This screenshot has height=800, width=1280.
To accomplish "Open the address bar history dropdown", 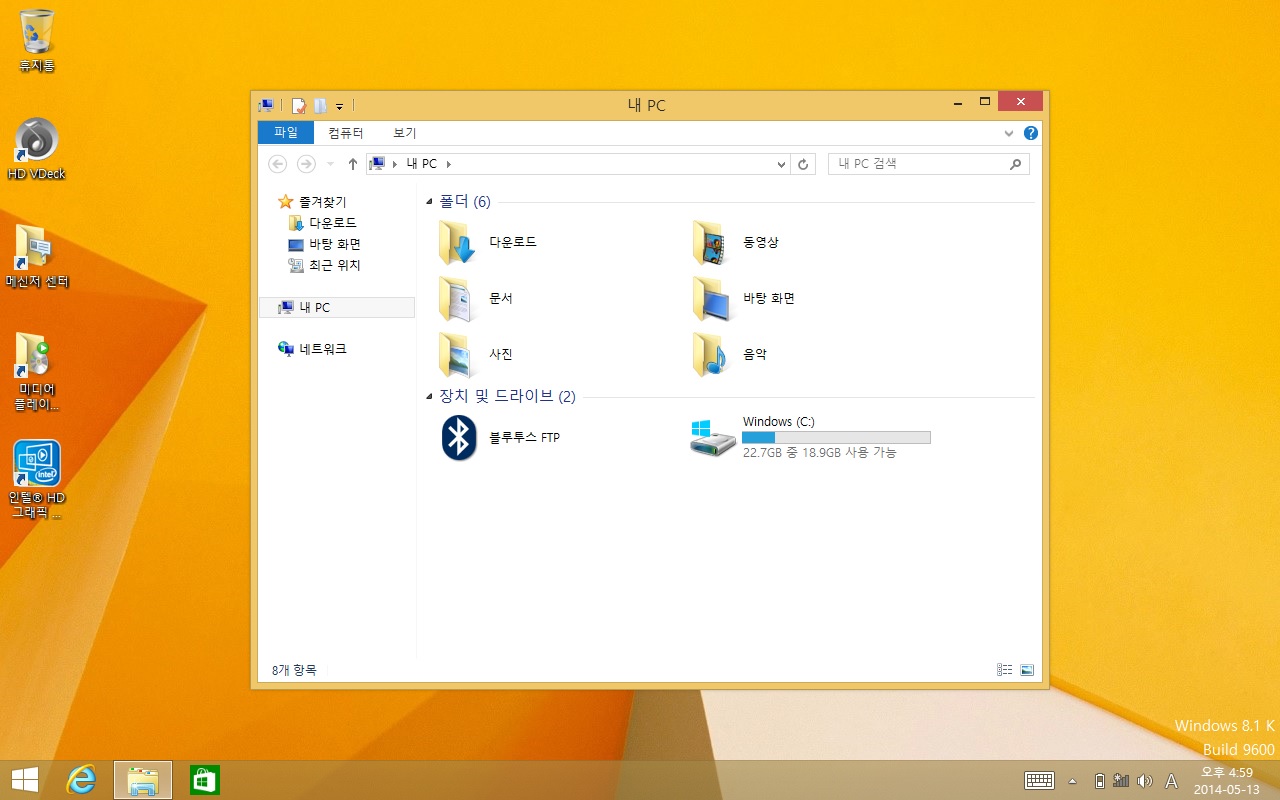I will pyautogui.click(x=782, y=164).
